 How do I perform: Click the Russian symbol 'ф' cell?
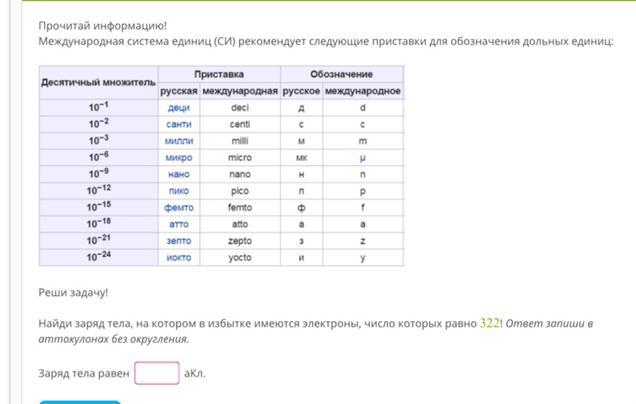click(301, 208)
